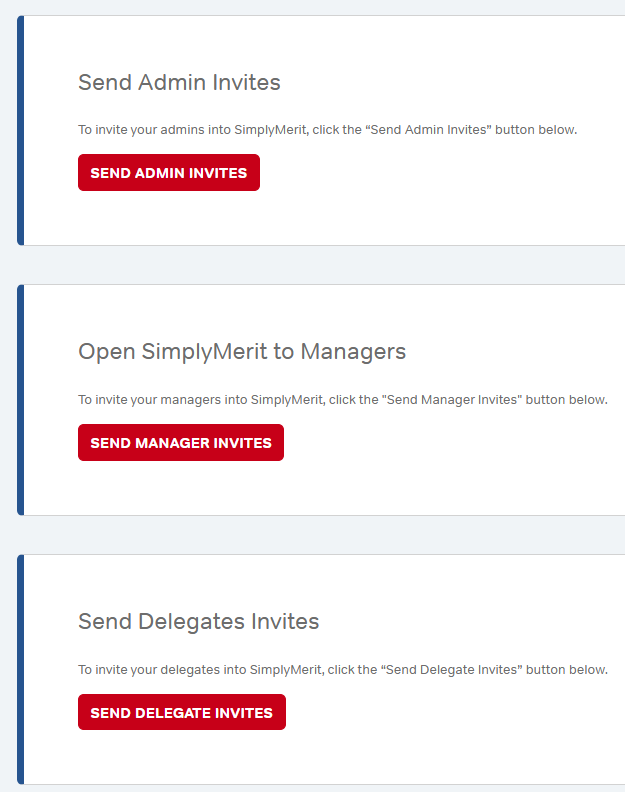Click the description text about inviting managers
This screenshot has height=792, width=625.
coord(342,400)
